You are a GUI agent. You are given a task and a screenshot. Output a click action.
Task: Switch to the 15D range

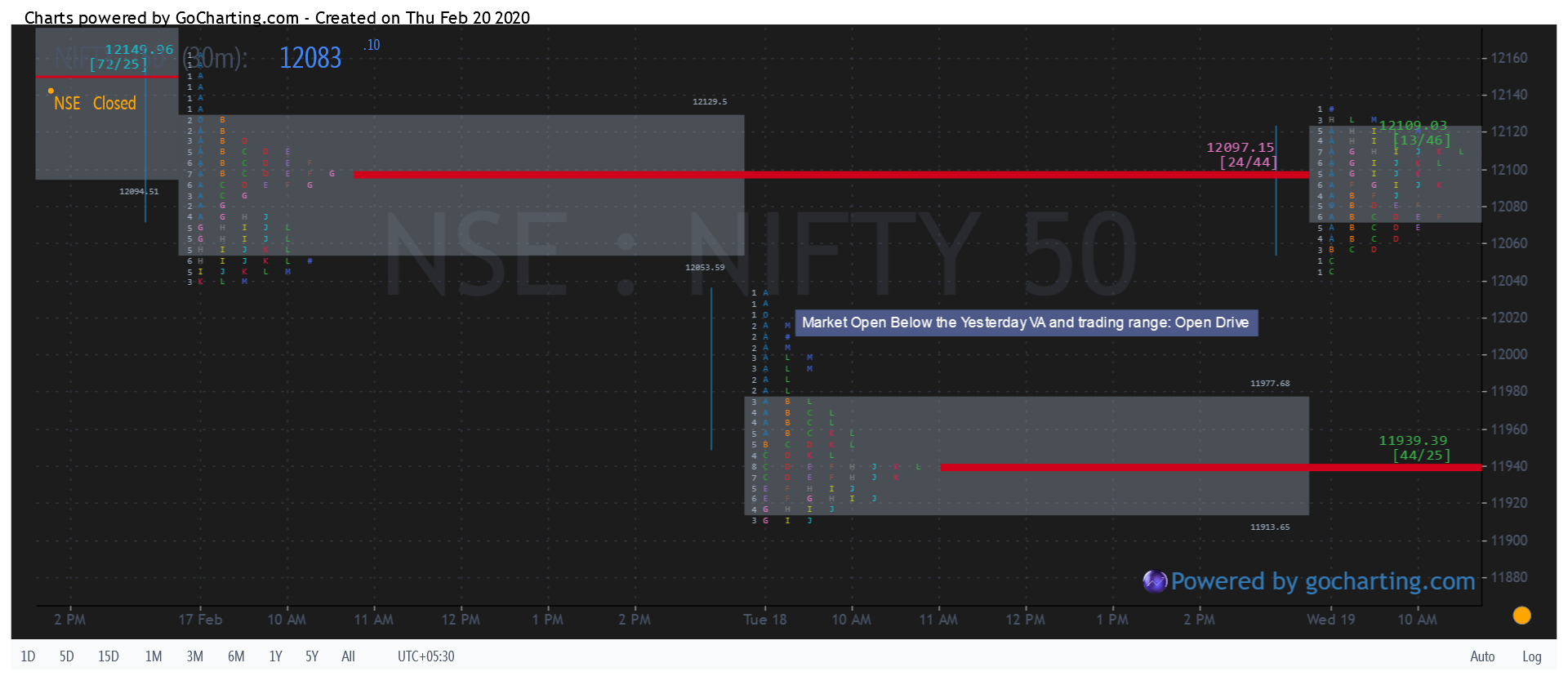pyautogui.click(x=109, y=656)
